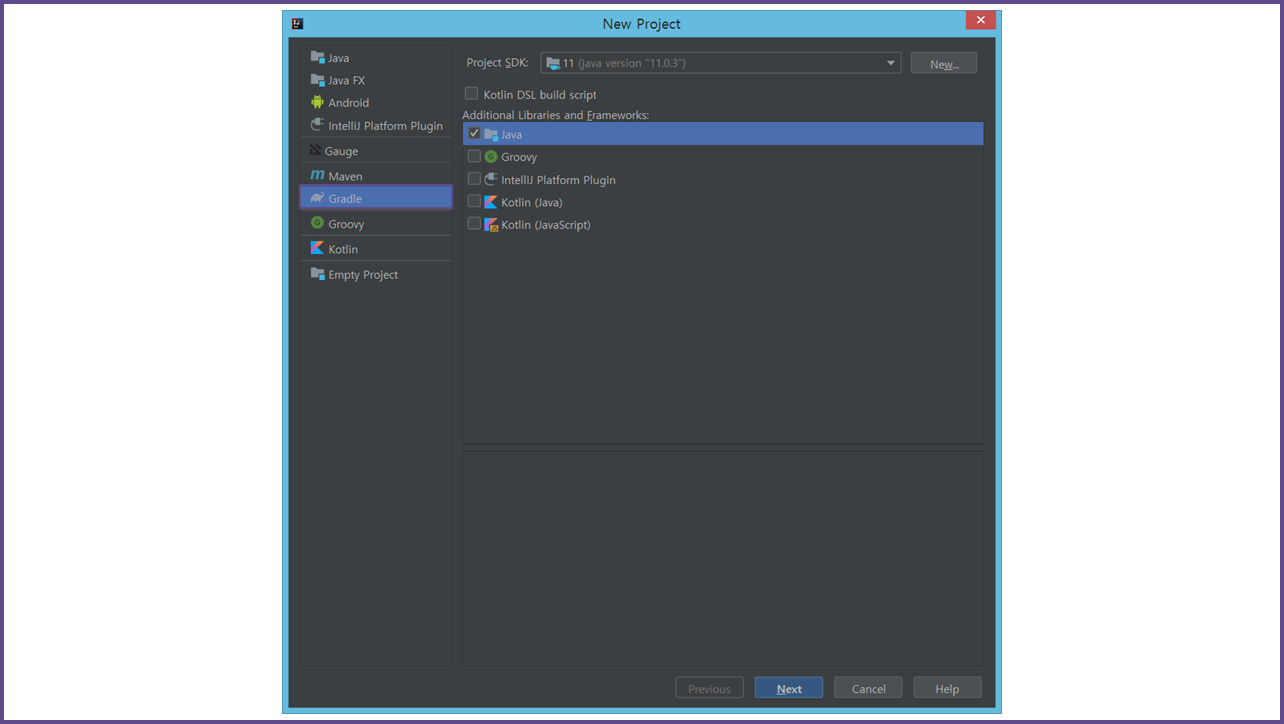Click the 'Kotlin DSL build script' label text
The width and height of the screenshot is (1284, 724).
click(x=540, y=95)
